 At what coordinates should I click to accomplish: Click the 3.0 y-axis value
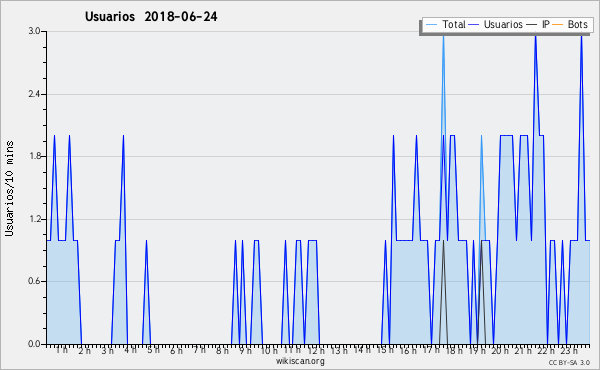click(x=34, y=31)
